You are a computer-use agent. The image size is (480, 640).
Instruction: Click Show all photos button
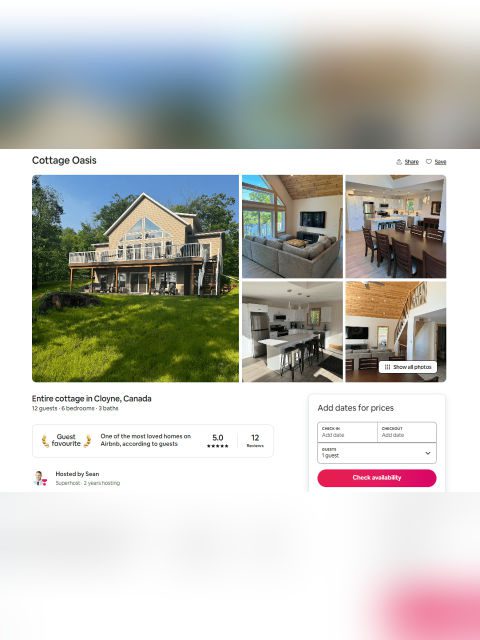pos(408,367)
